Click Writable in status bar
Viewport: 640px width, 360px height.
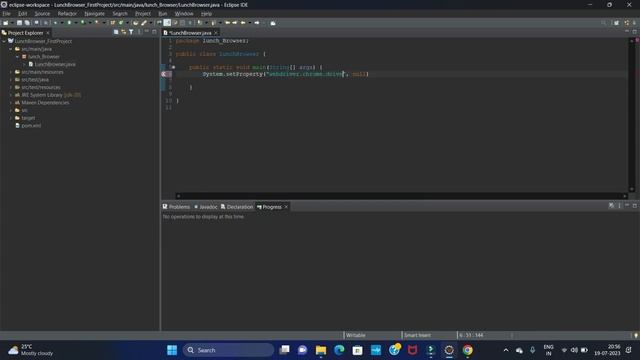pos(356,335)
